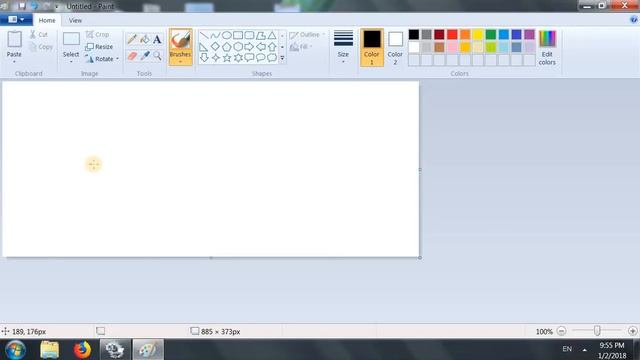Select the Line shape
Viewport: 640px width, 360px height.
click(x=204, y=36)
